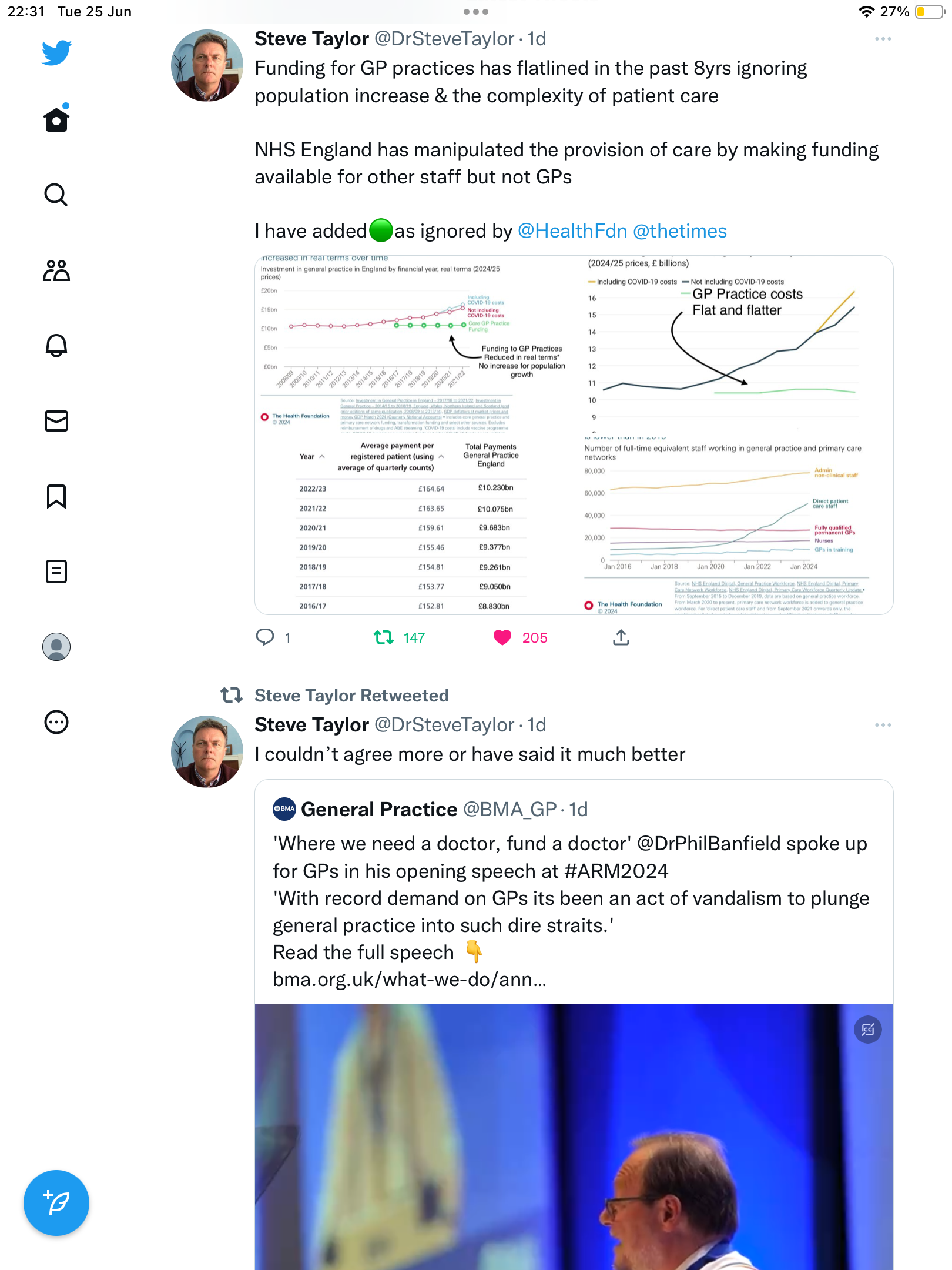Open overflow menu on retweeted tweet
Image resolution: width=952 pixels, height=1270 pixels.
click(883, 725)
